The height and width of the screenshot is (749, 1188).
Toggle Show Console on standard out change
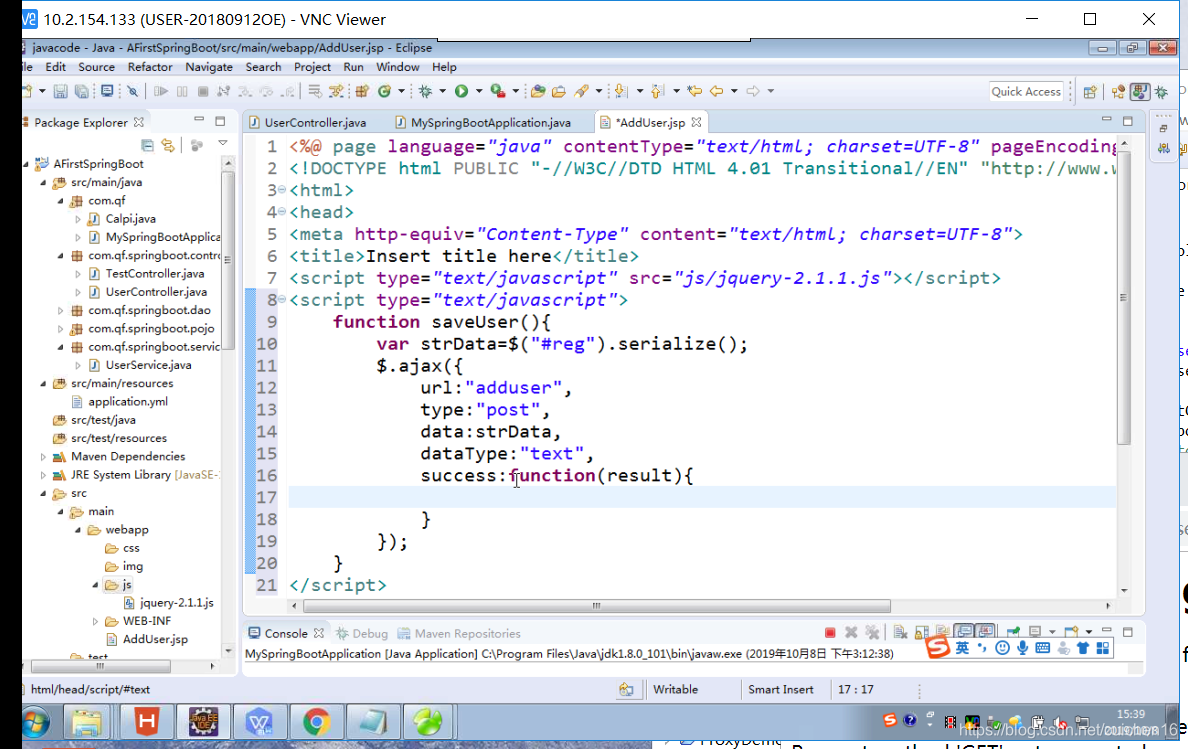click(964, 632)
